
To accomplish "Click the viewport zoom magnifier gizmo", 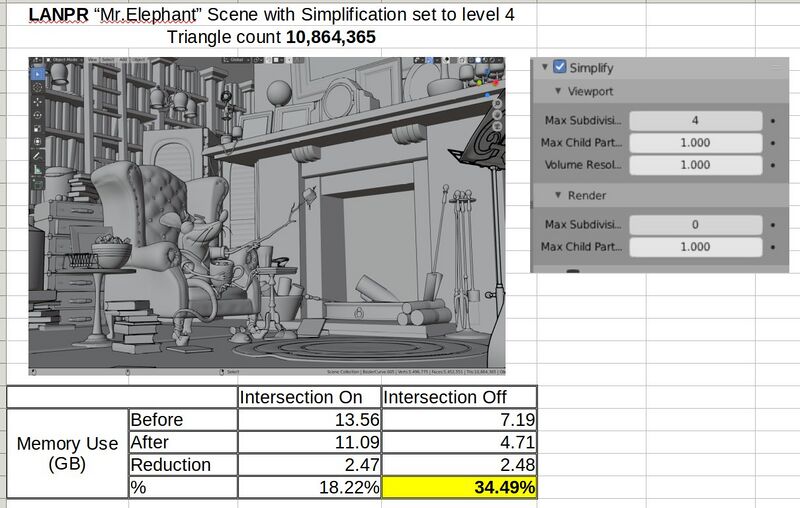I will 497,104.
